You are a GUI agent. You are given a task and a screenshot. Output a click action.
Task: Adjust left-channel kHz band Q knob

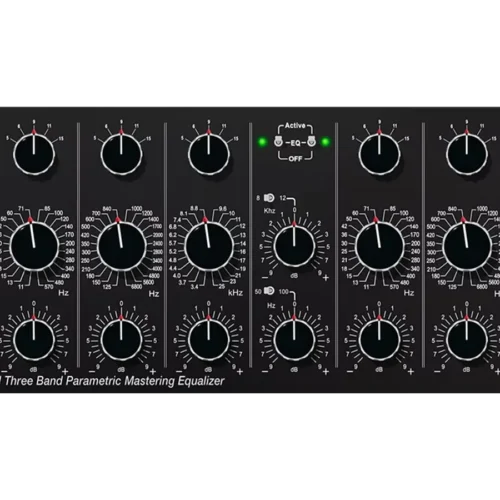pyautogui.click(x=209, y=154)
